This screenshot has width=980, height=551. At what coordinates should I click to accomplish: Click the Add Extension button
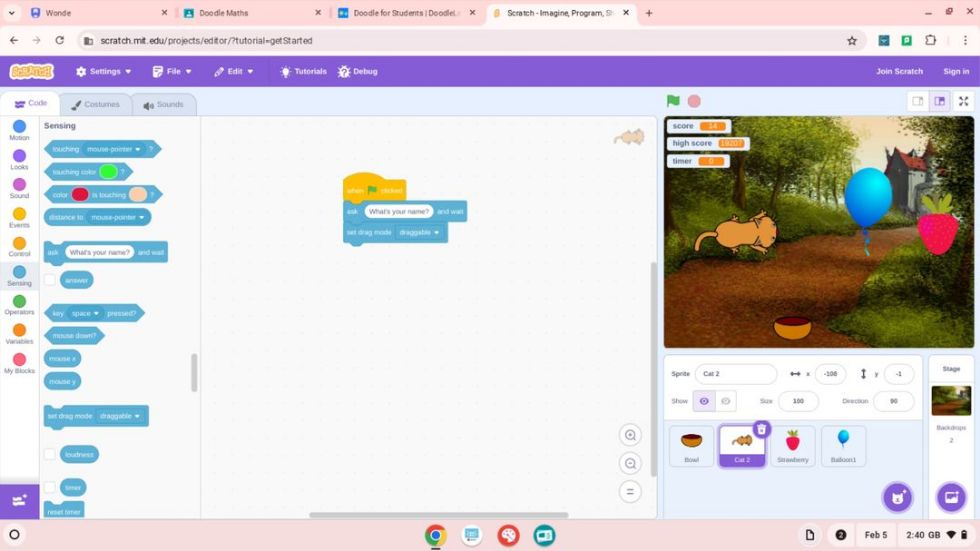click(19, 500)
